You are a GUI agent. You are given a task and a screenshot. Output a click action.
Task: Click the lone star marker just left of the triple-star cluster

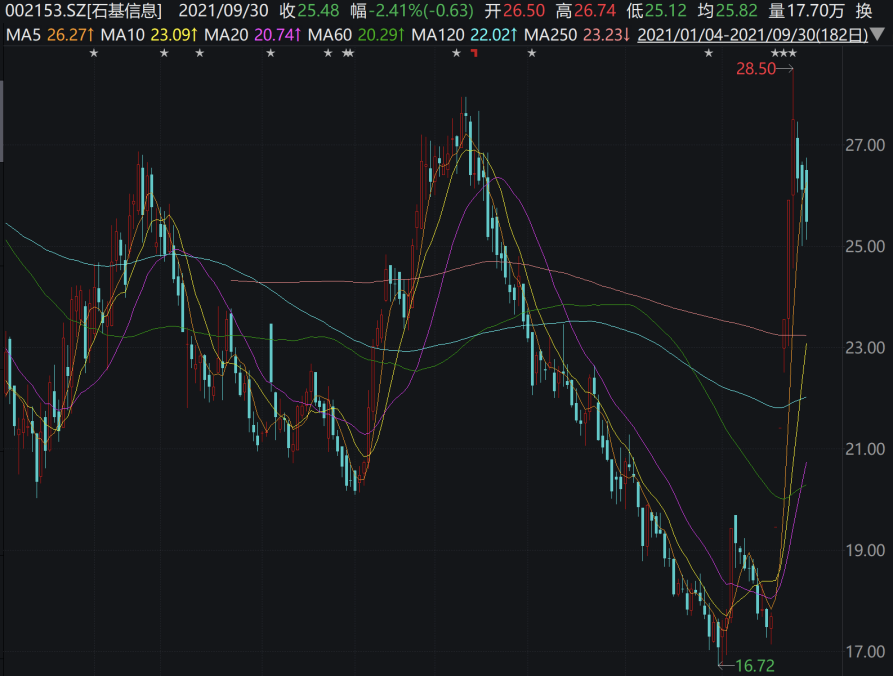point(708,53)
